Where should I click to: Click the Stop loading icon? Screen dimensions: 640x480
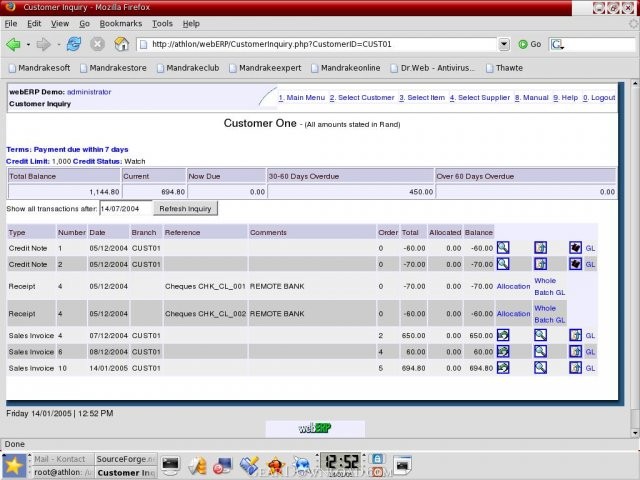click(97, 44)
